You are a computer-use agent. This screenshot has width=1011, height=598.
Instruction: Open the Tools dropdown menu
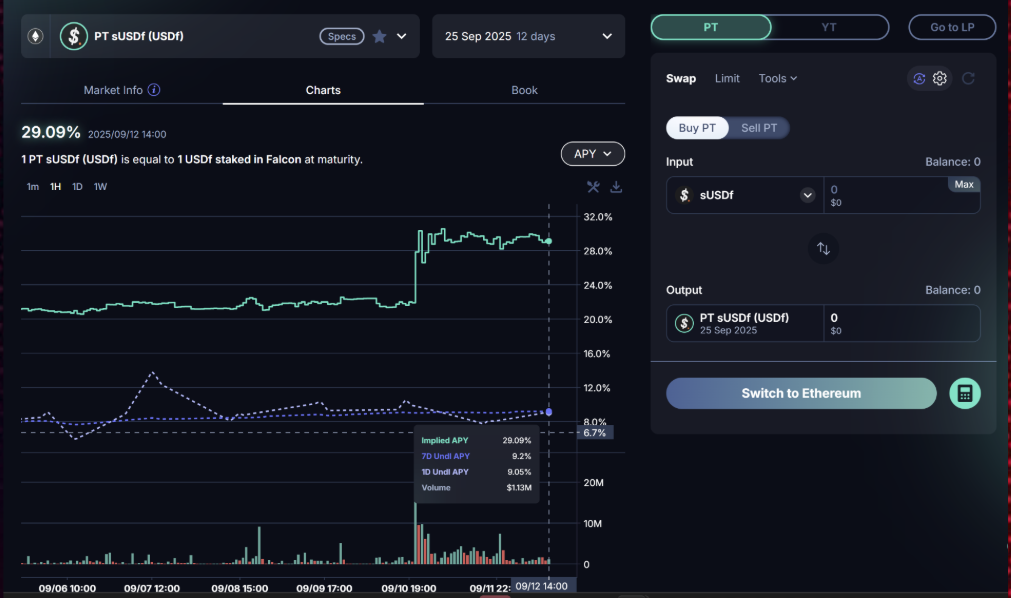pyautogui.click(x=778, y=78)
